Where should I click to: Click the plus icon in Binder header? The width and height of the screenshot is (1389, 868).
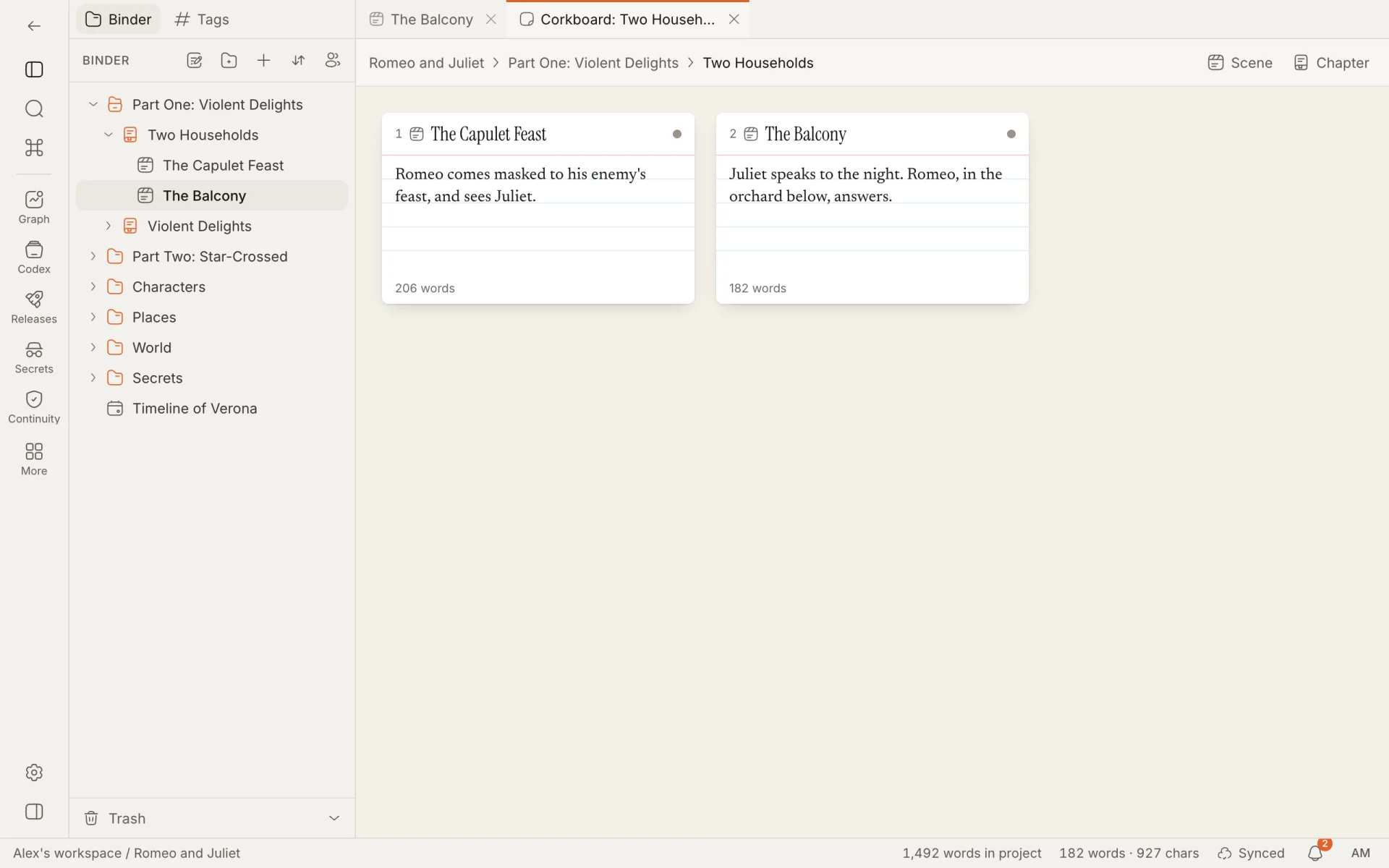(263, 61)
